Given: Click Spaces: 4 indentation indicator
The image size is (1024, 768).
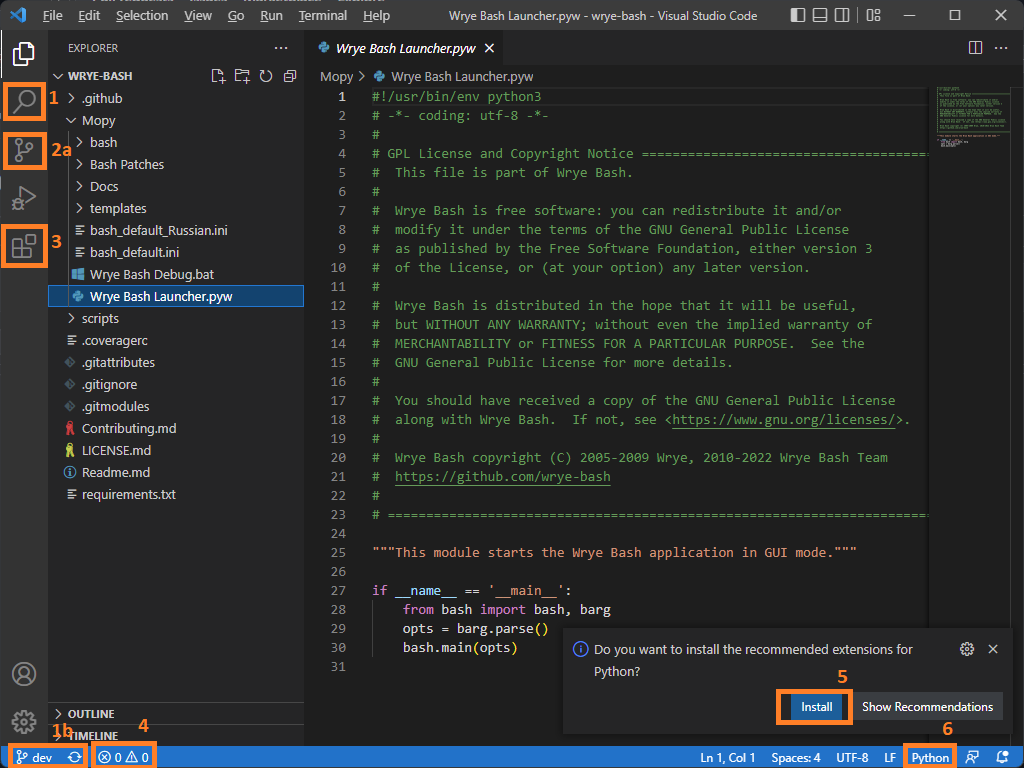Looking at the screenshot, I should 795,758.
